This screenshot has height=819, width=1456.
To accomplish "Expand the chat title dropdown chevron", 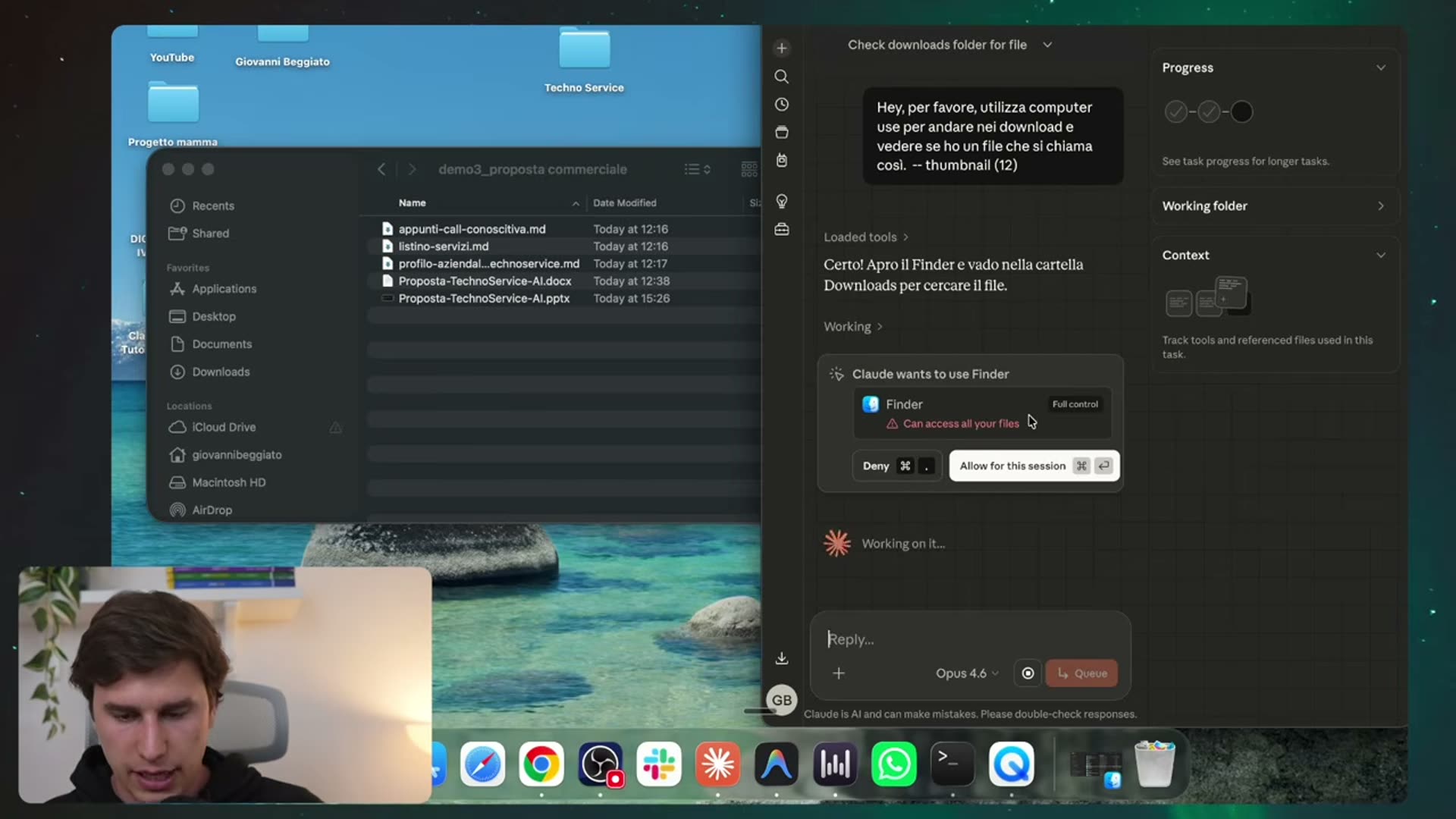I will [x=1047, y=45].
